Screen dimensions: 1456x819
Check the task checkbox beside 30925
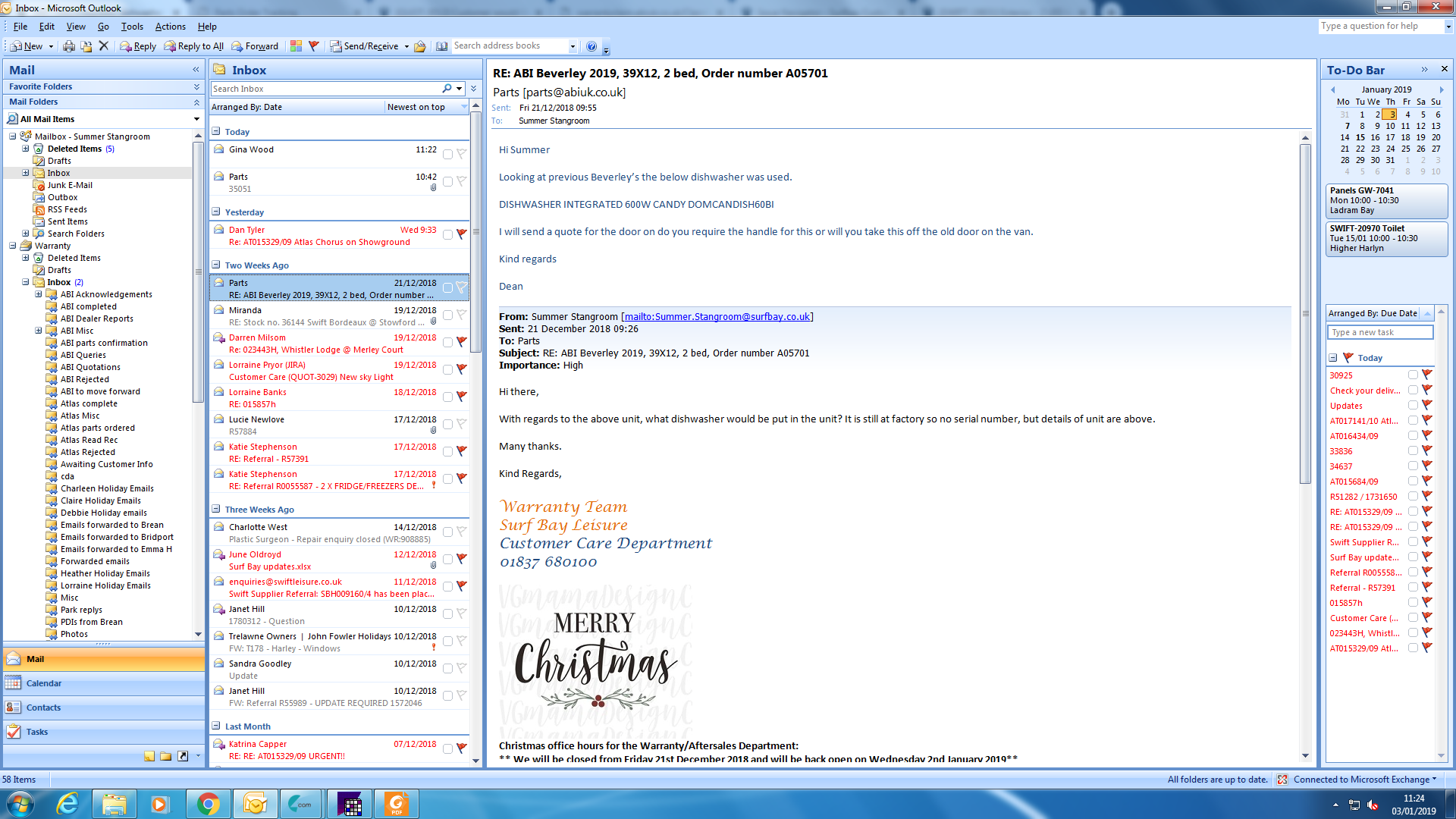click(1413, 375)
